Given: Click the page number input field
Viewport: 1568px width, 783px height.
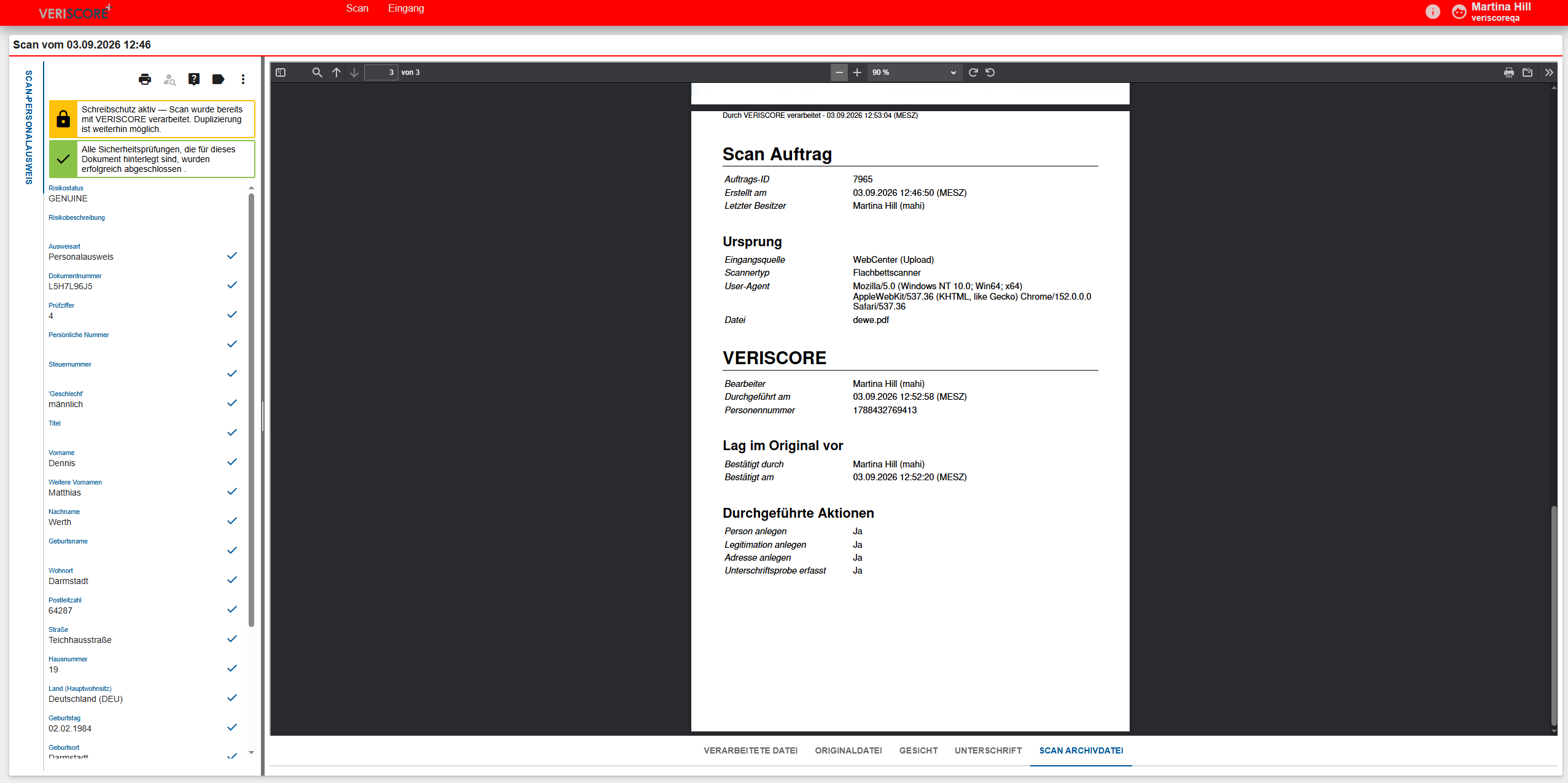Looking at the screenshot, I should tap(381, 72).
